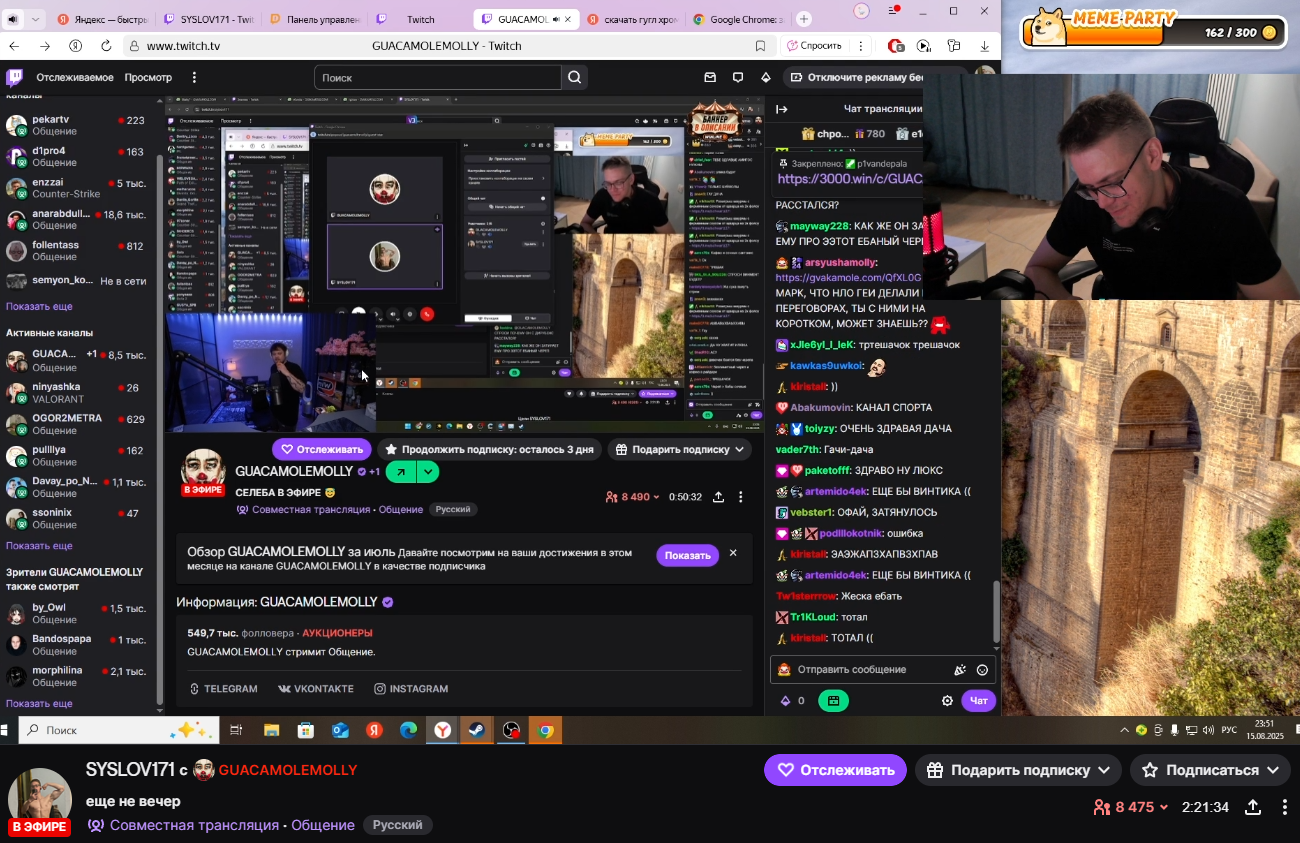Show more under Зрители GUACAMOLEMOLLY также смотрят
Screen dimensions: 1300x843
coord(39,704)
